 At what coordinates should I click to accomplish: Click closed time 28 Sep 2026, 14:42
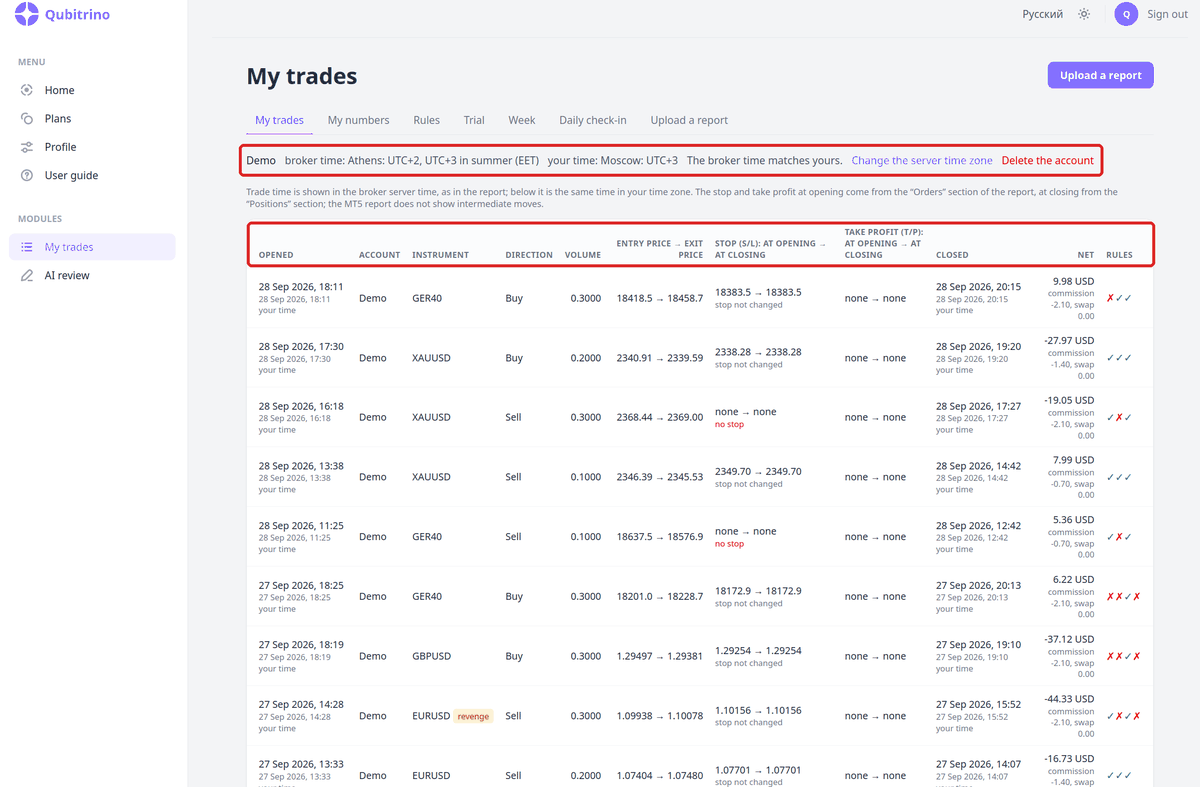click(x=978, y=465)
